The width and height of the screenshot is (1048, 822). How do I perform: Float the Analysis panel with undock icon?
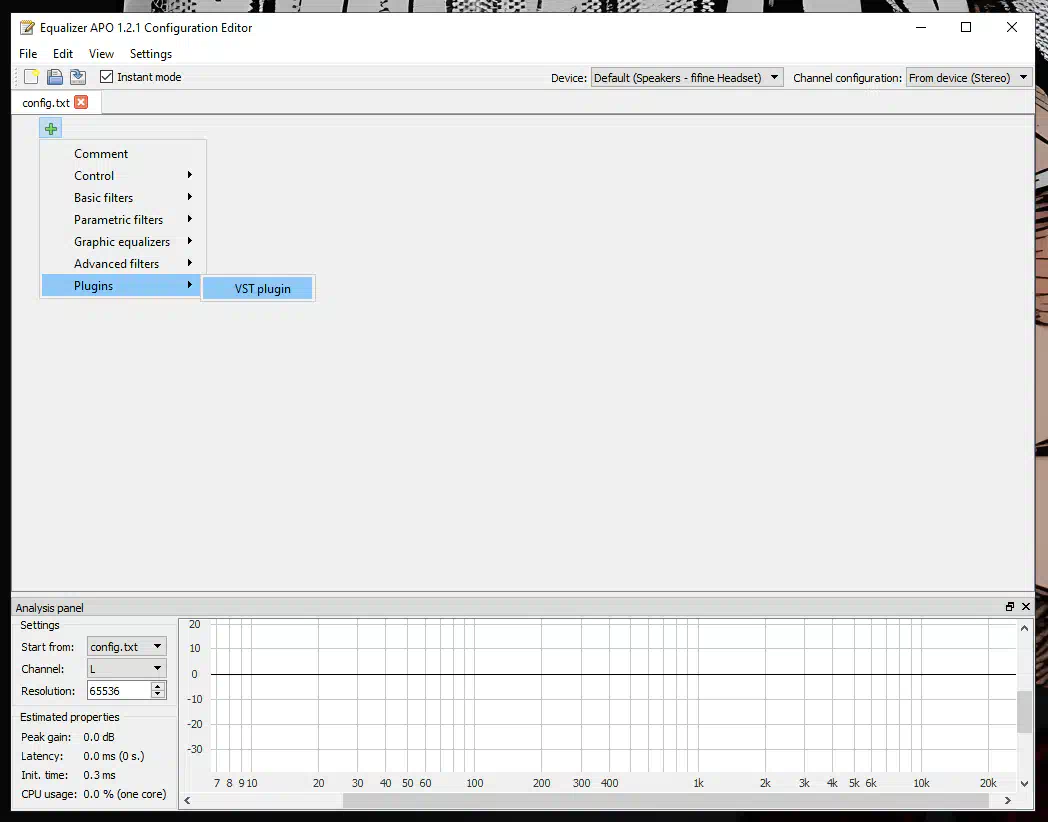(x=1010, y=607)
